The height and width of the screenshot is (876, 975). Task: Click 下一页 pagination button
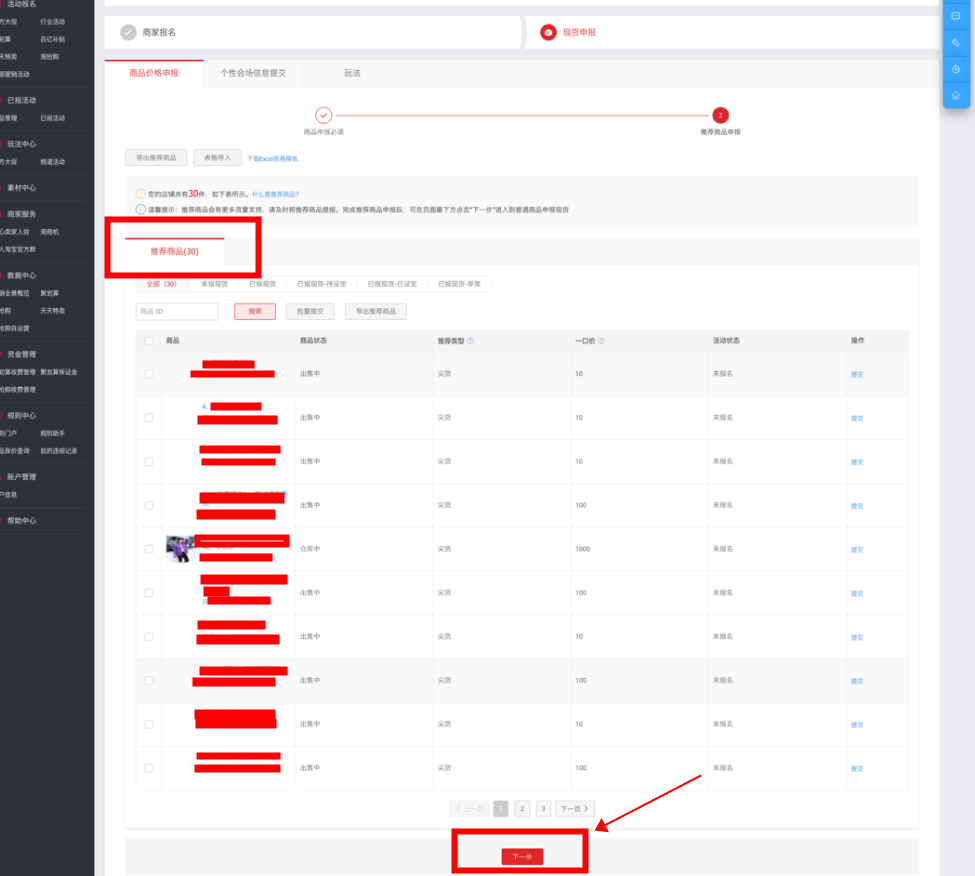(x=575, y=808)
